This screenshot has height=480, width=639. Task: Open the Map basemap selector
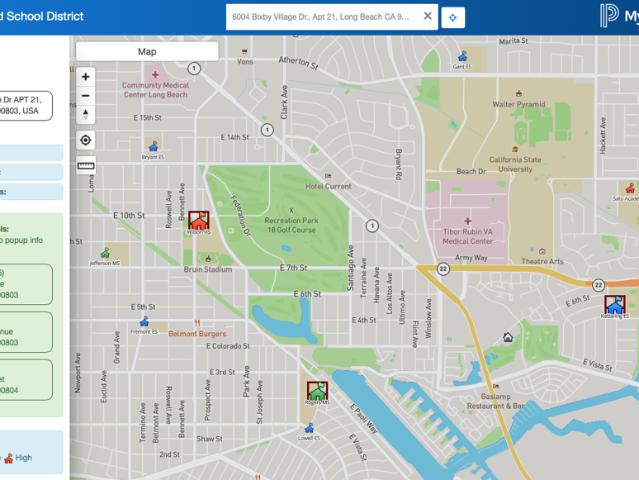pyautogui.click(x=147, y=51)
